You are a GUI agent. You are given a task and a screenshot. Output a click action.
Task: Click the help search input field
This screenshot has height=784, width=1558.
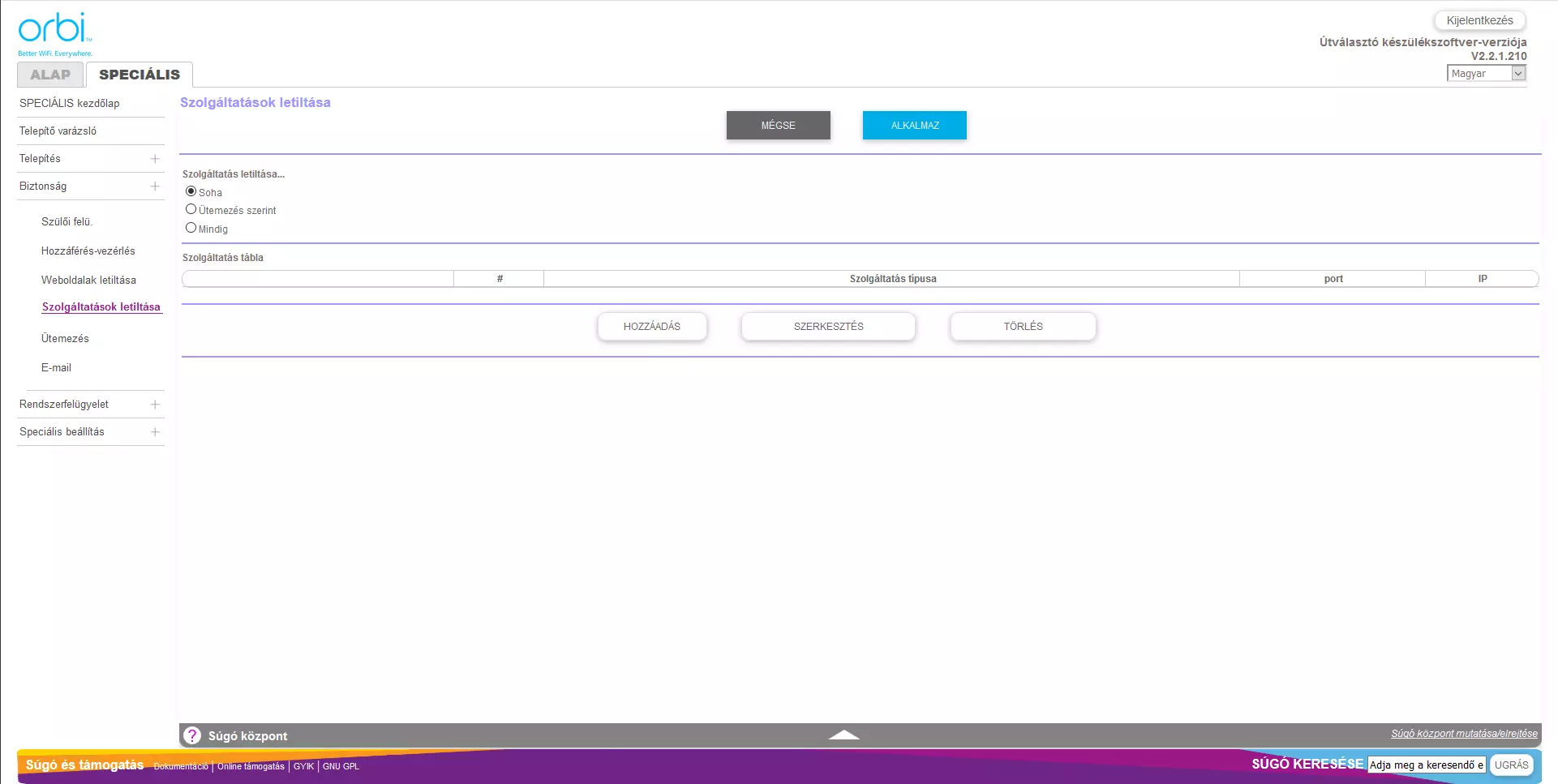pos(1426,765)
